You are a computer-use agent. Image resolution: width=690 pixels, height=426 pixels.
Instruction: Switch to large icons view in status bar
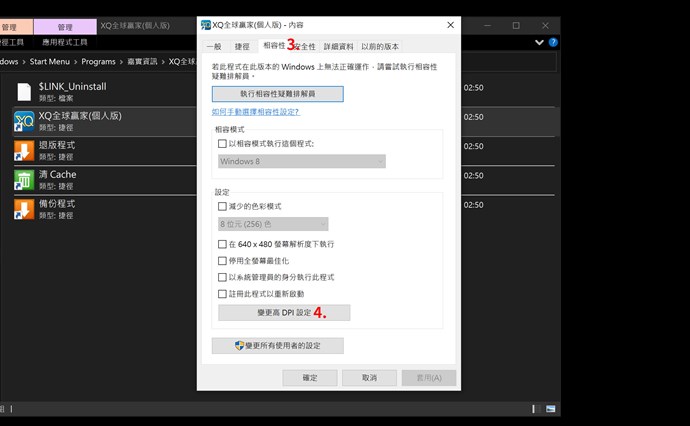pos(551,409)
